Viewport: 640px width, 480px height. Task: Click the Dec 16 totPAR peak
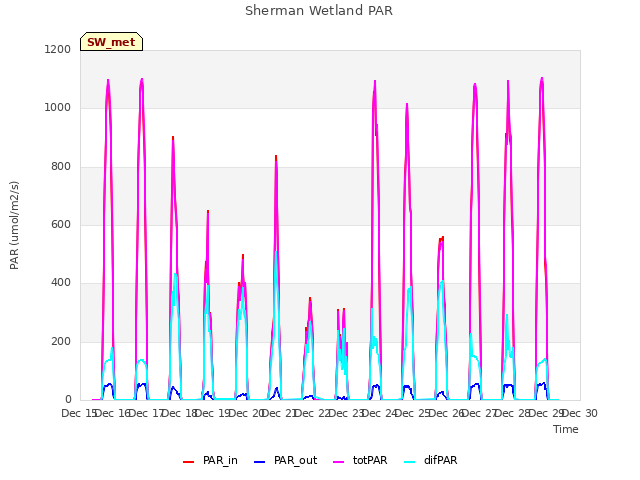click(142, 79)
